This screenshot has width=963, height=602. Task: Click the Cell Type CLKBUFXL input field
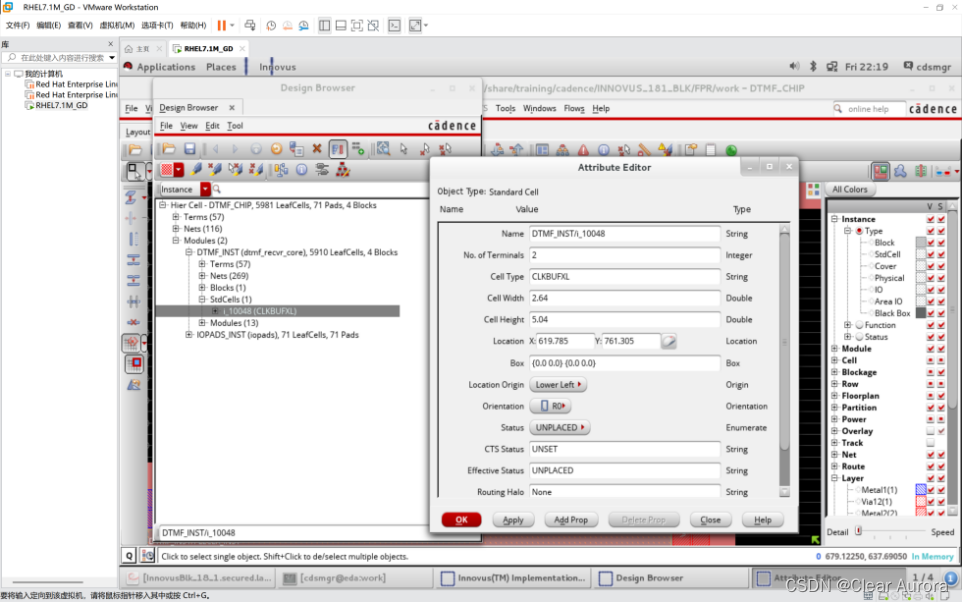coord(625,277)
